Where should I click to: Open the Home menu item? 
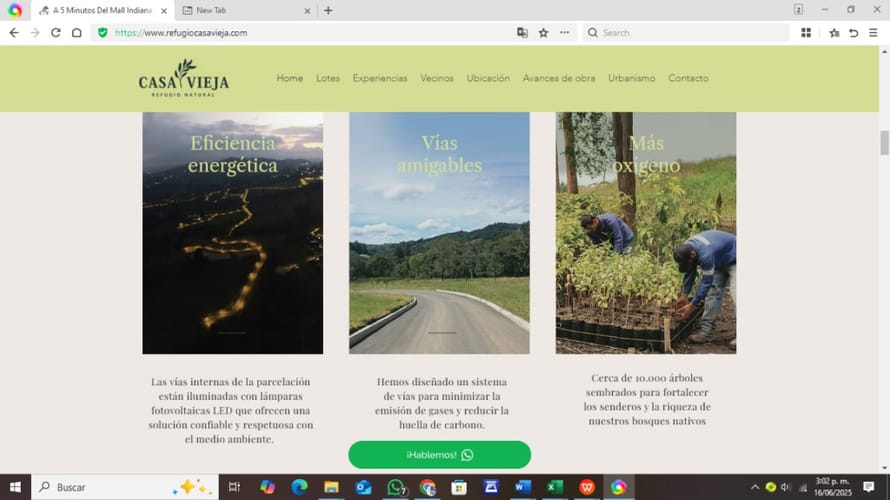289,78
